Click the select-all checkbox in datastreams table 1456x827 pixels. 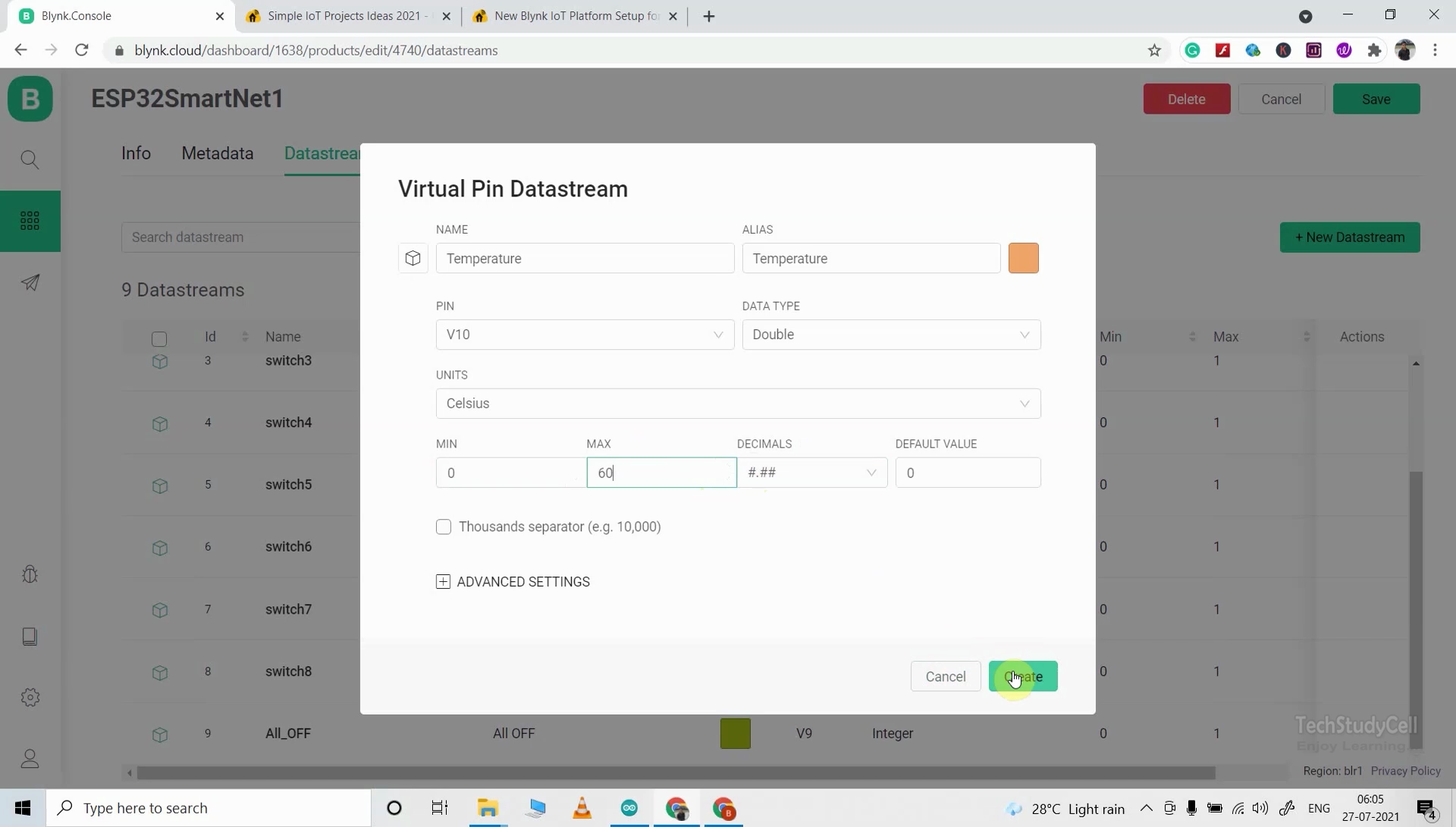[159, 339]
